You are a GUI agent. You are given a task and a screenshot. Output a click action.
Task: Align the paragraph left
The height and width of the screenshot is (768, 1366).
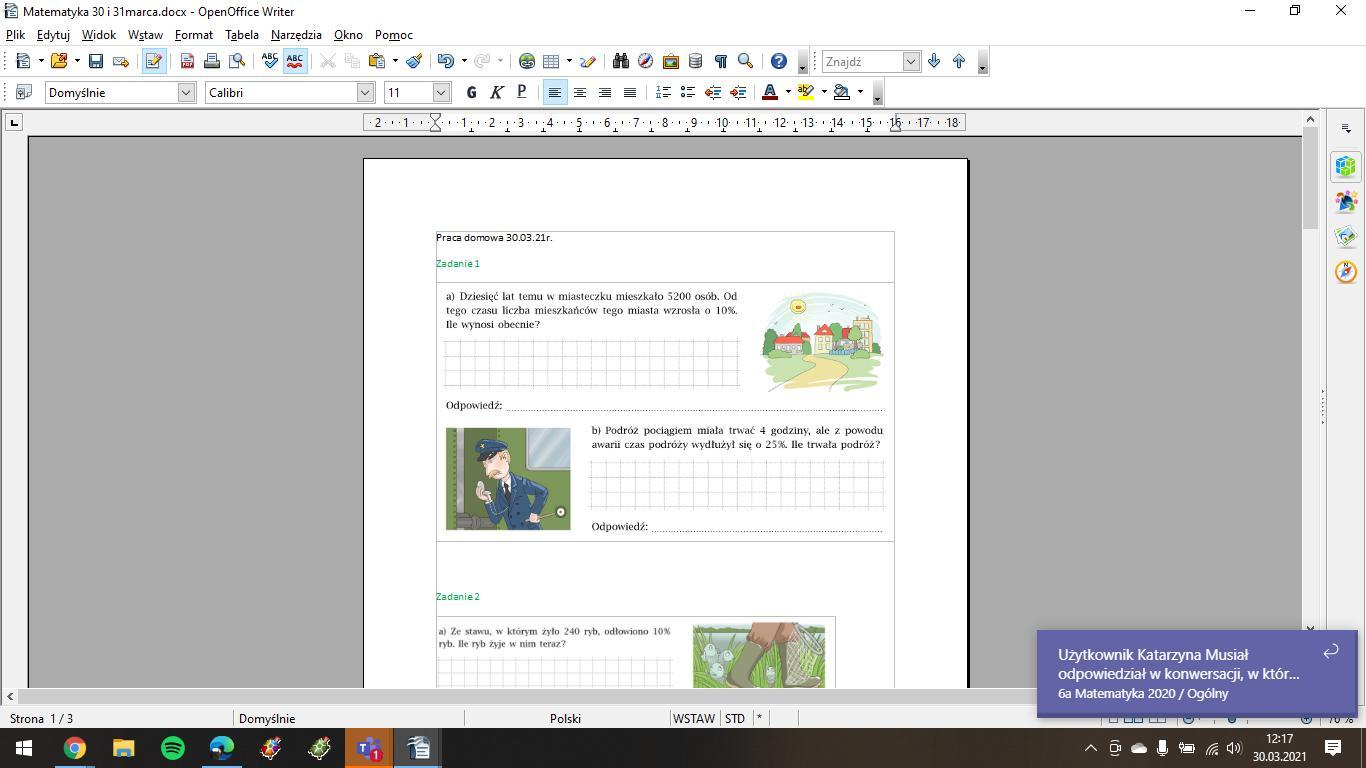pos(554,92)
